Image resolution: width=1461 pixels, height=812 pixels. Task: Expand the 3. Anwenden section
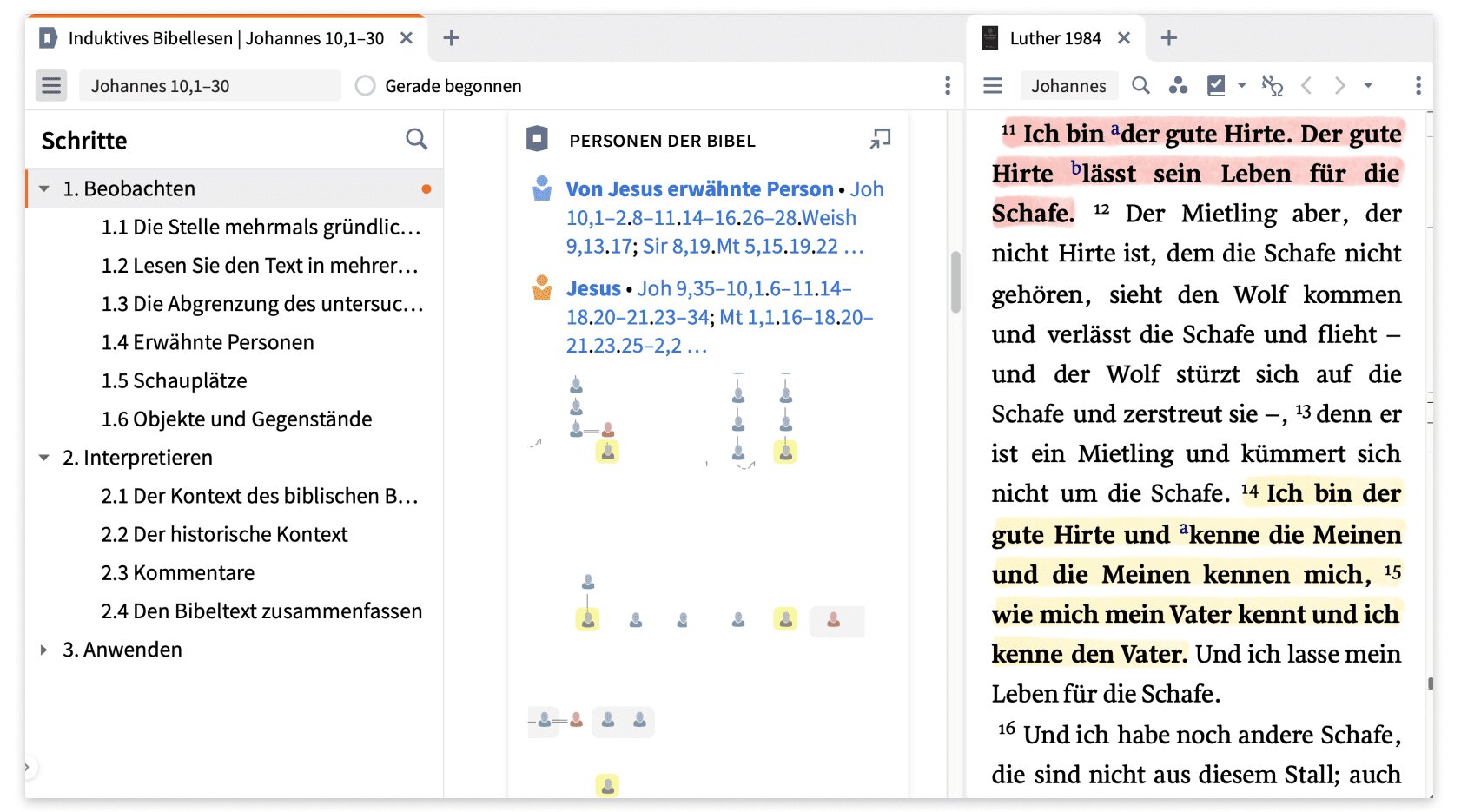click(x=44, y=650)
